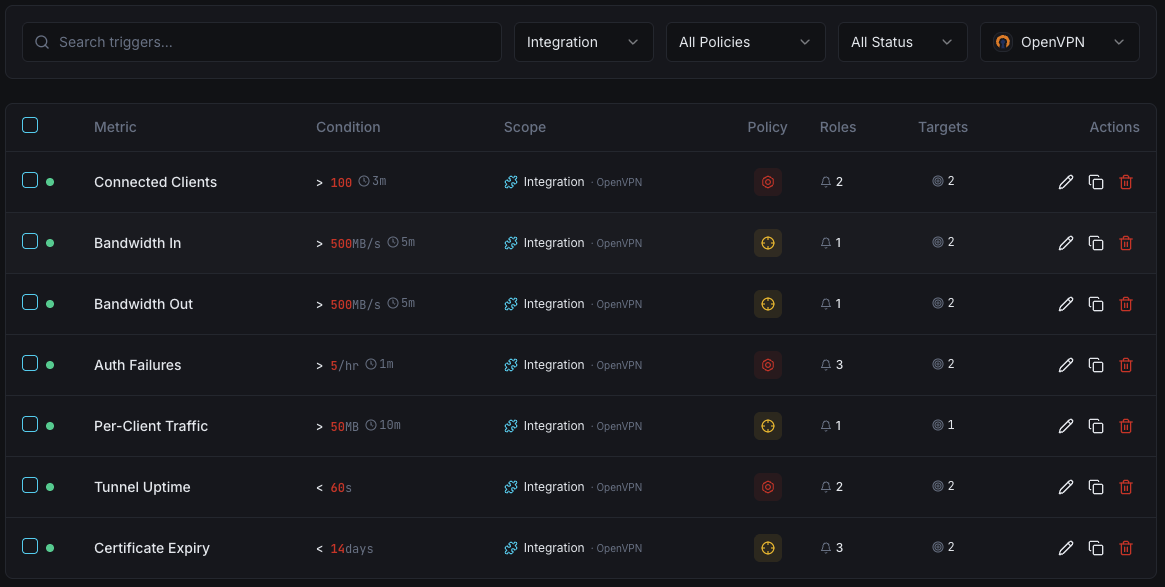
Task: Click the Integration scope icon for Bandwidth Out
Action: coord(511,304)
